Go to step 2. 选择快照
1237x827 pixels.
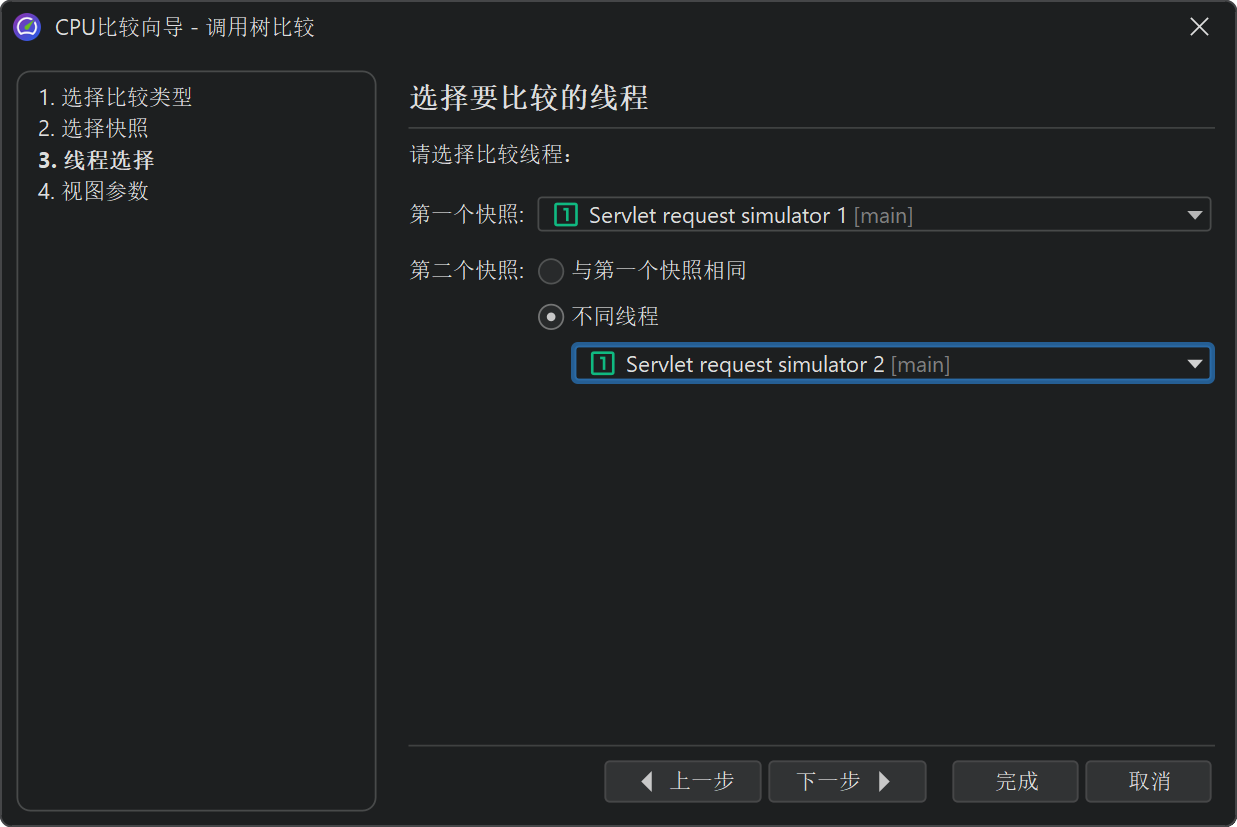pos(93,129)
